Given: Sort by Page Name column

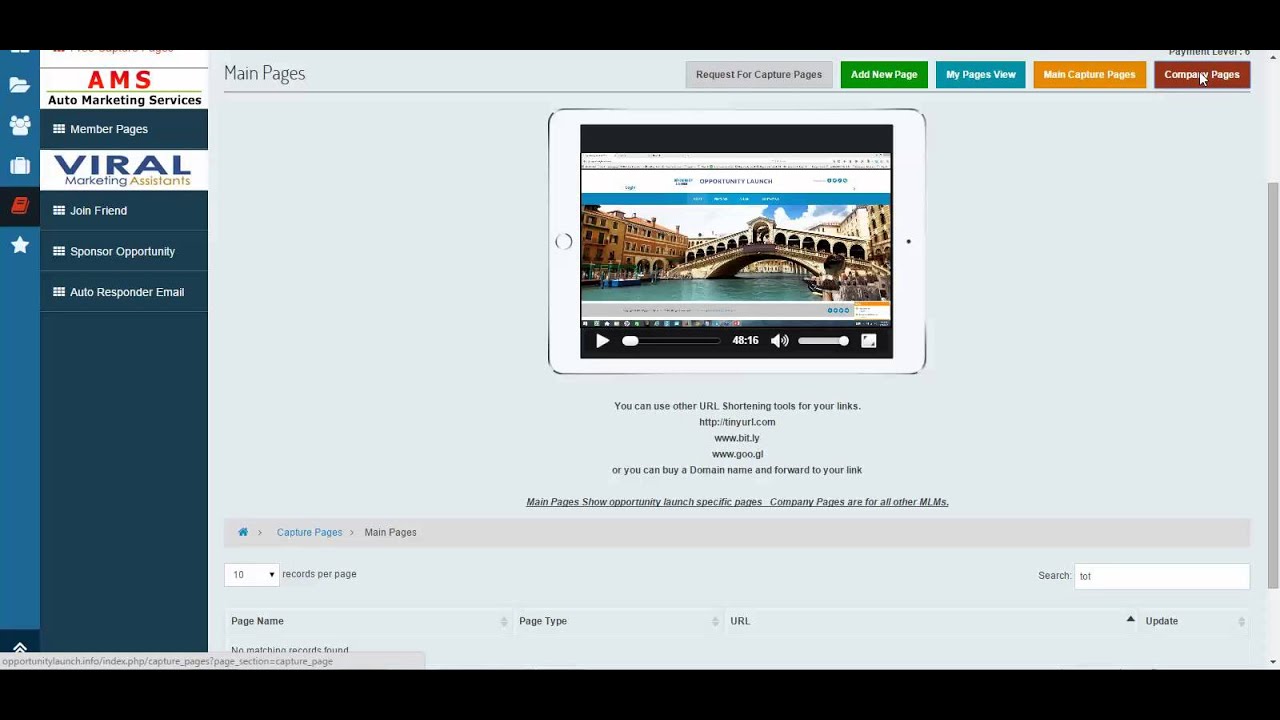Looking at the screenshot, I should tap(369, 621).
